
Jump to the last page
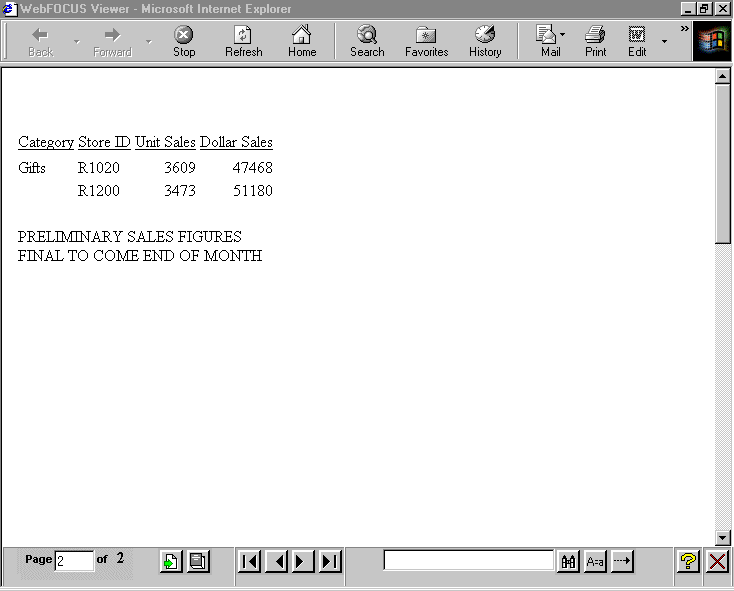click(x=330, y=561)
